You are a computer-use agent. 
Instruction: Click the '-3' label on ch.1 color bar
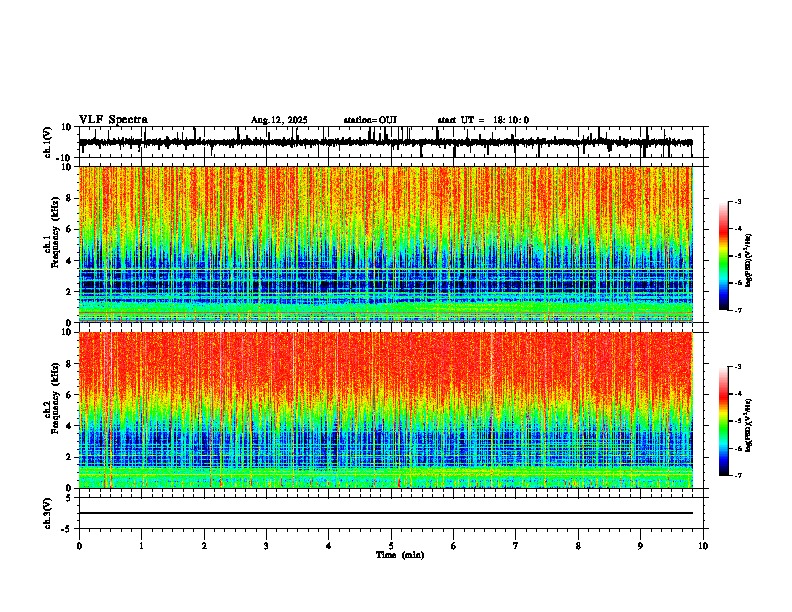coord(737,201)
